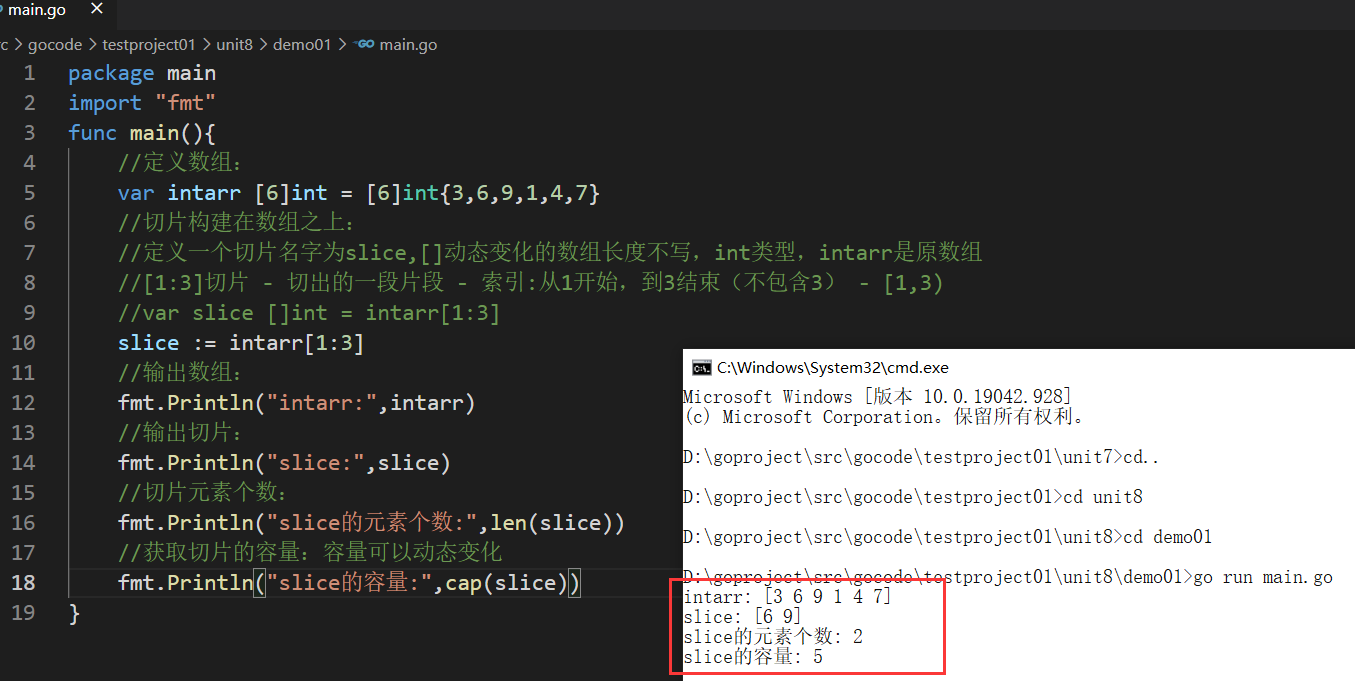The width and height of the screenshot is (1355, 681).
Task: Open the testproject01 breadcrumb segment
Action: click(149, 44)
